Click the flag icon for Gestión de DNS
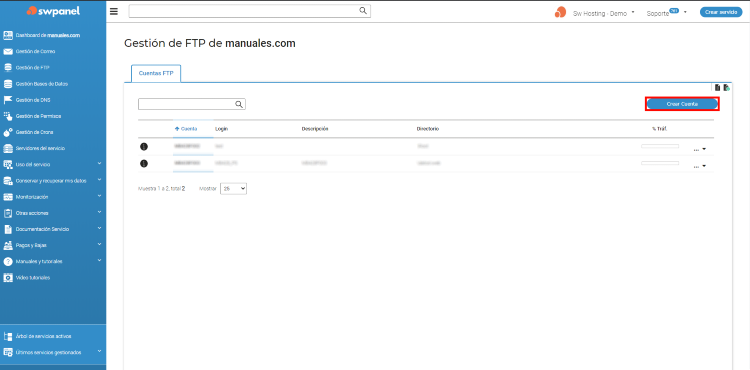 pos(8,100)
